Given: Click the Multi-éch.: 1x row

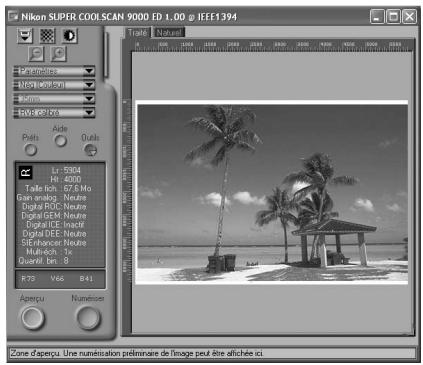Looking at the screenshot, I should (x=49, y=252).
